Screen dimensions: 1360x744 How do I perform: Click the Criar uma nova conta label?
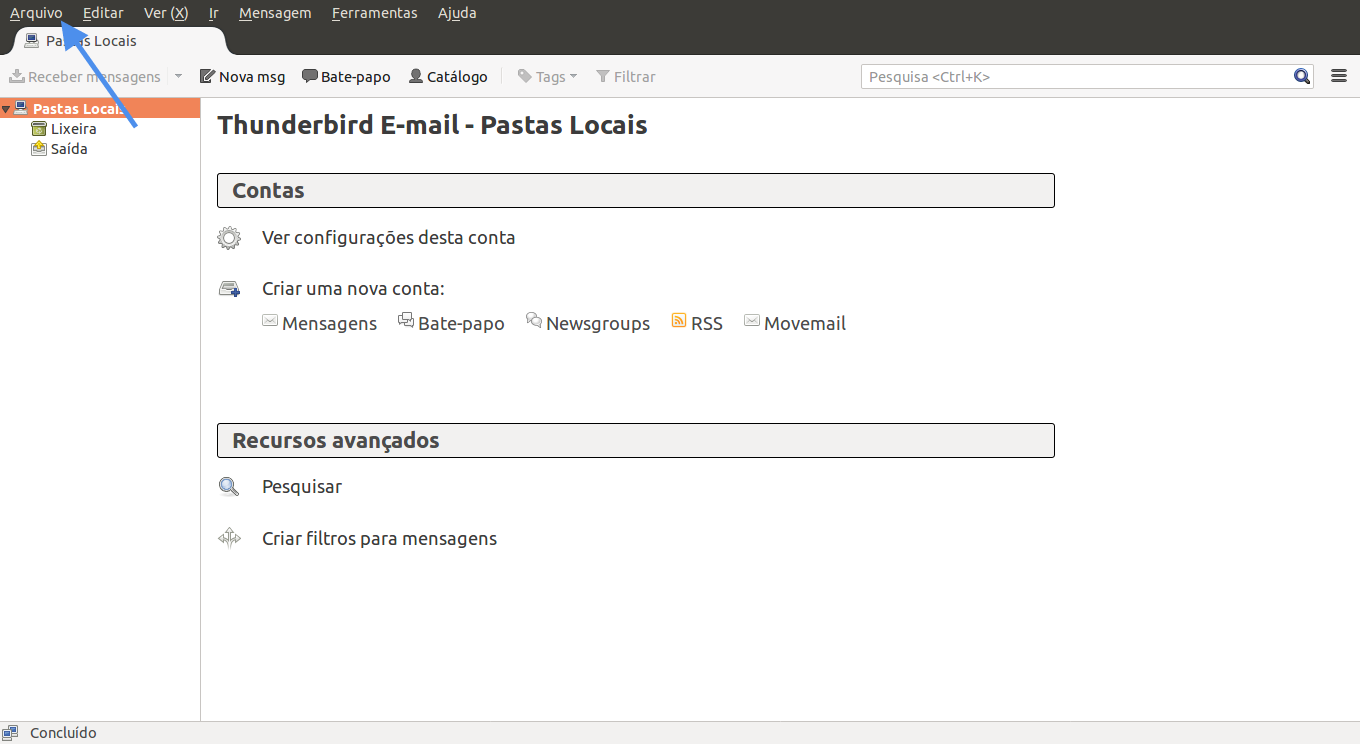353,289
